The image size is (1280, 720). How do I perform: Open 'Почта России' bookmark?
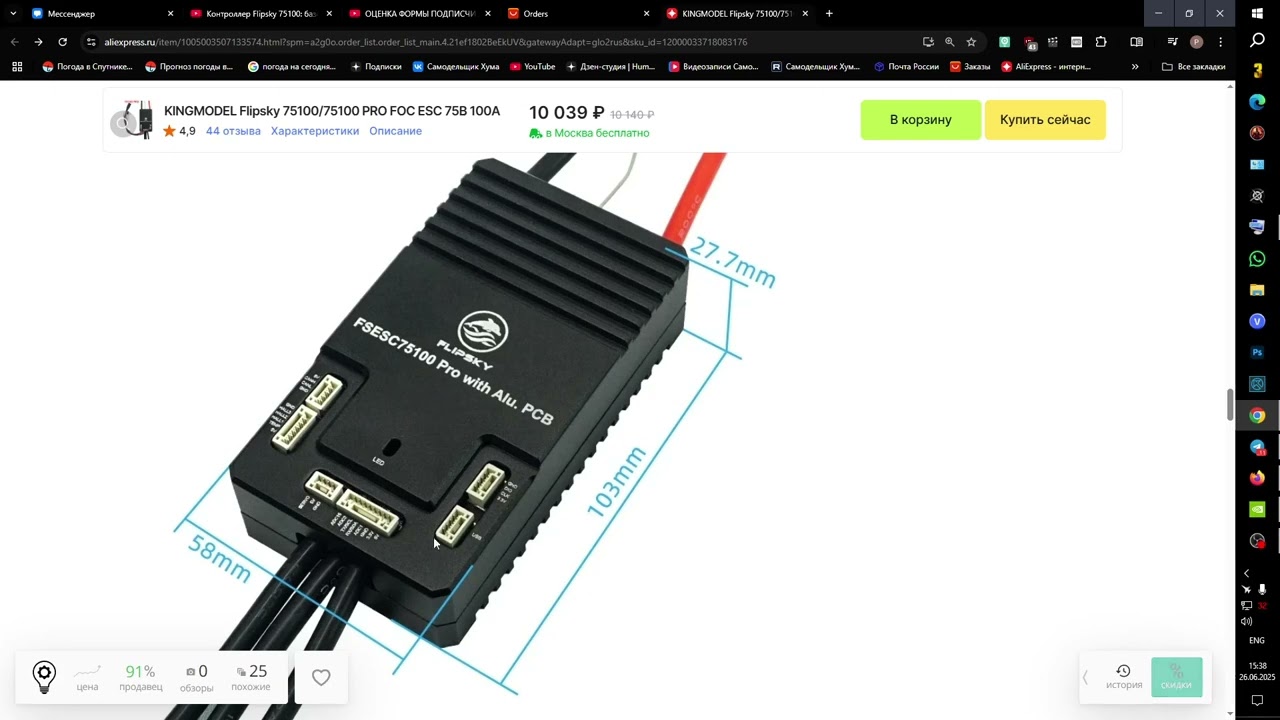point(906,67)
